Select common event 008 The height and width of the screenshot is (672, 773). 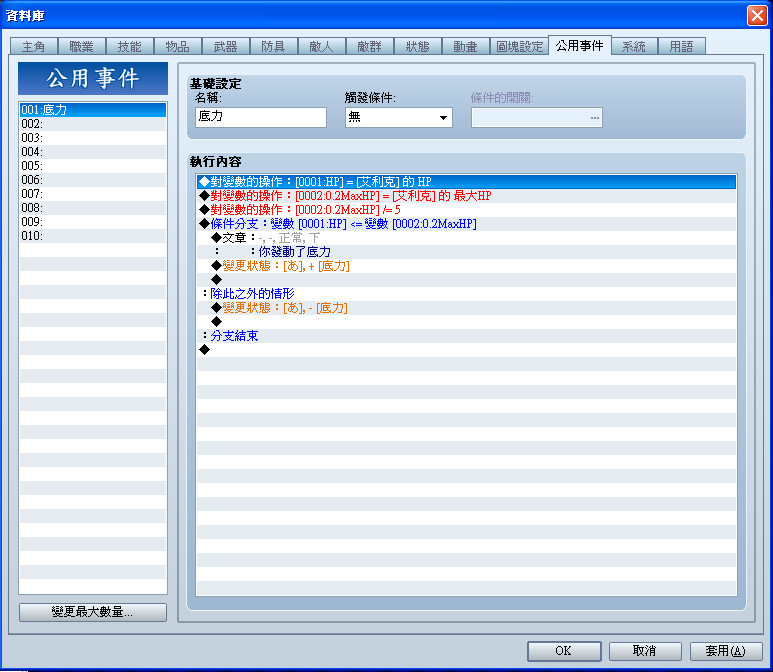pos(93,208)
